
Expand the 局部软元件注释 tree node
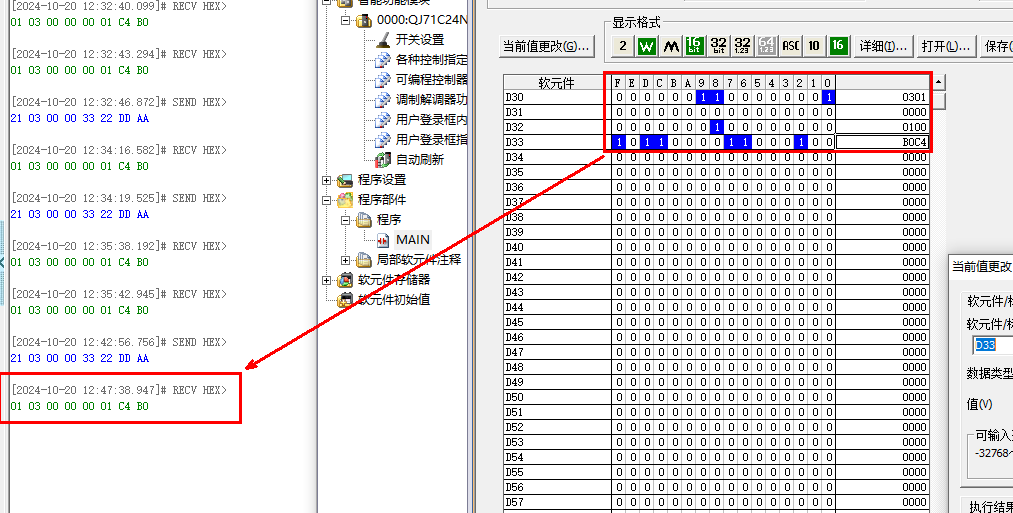tap(346, 260)
